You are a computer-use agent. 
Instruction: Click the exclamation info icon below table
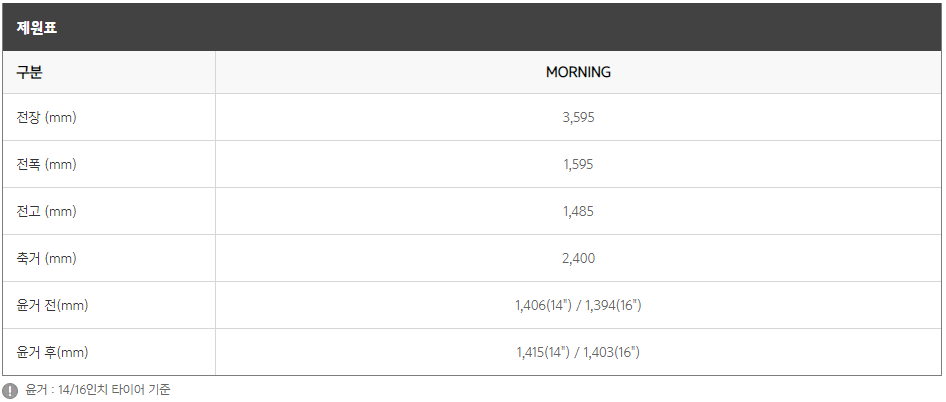10,390
